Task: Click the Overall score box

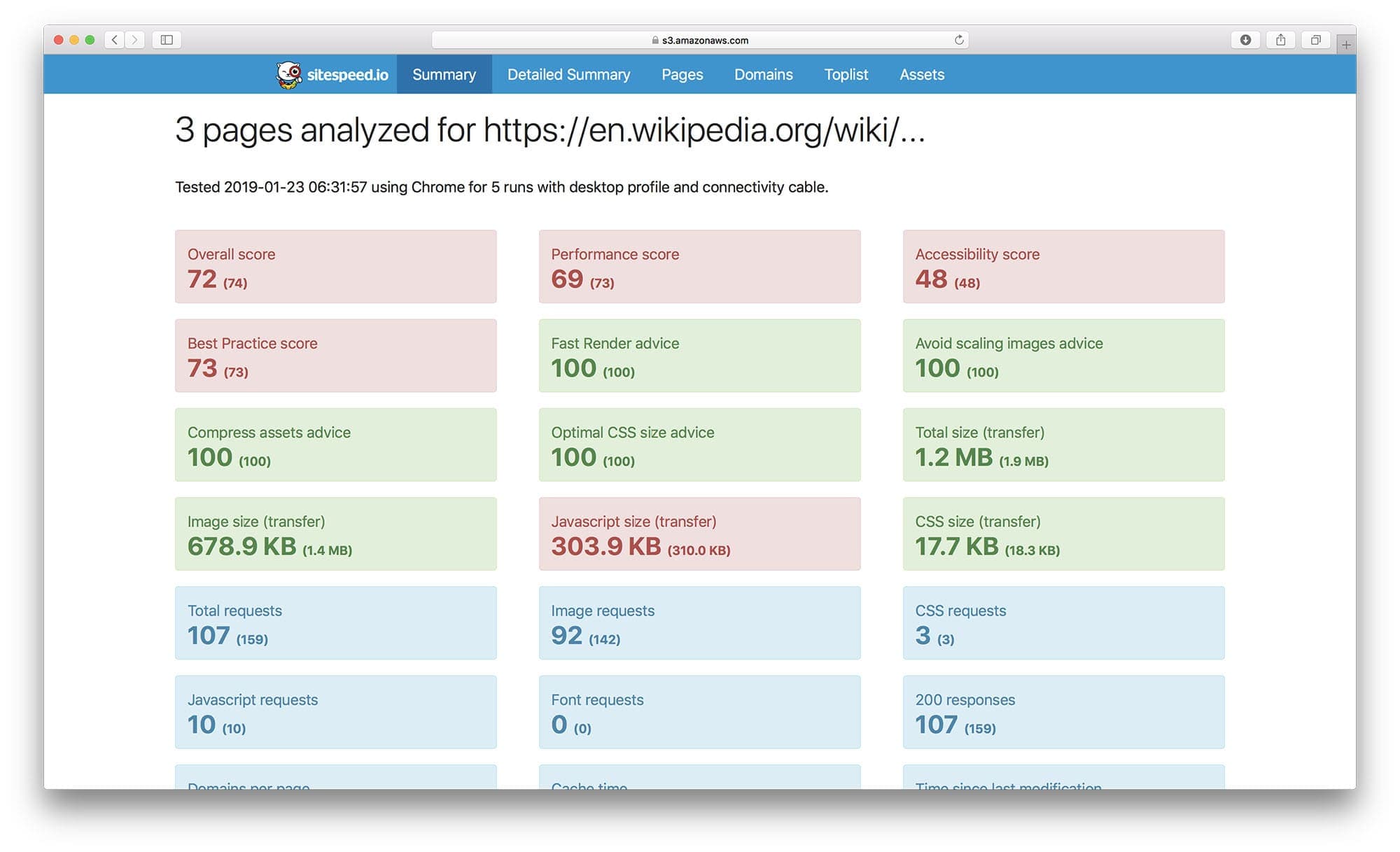Action: coord(335,267)
